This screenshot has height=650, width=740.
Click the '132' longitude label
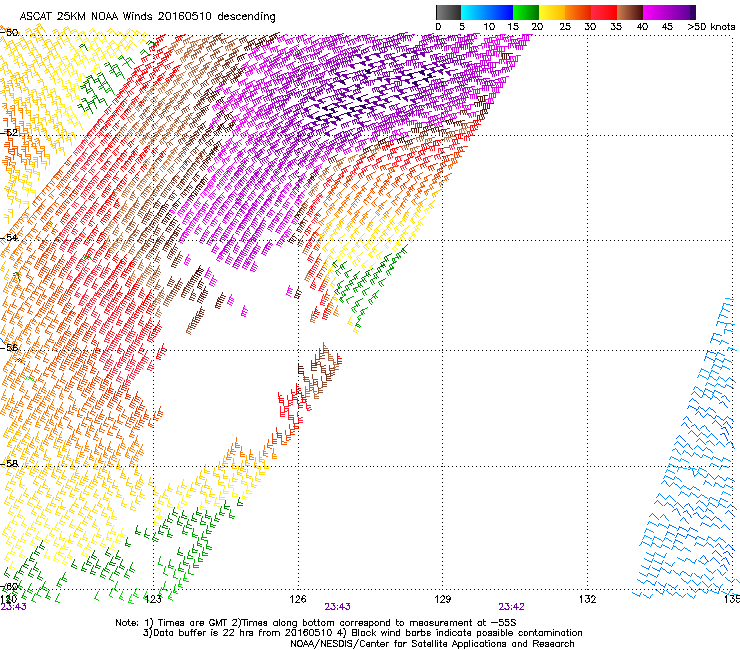click(x=587, y=599)
